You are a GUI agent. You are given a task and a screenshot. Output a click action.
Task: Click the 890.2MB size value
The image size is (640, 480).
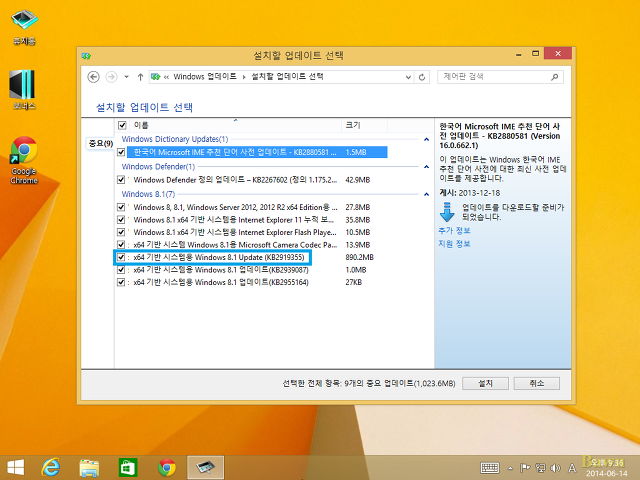pos(360,257)
